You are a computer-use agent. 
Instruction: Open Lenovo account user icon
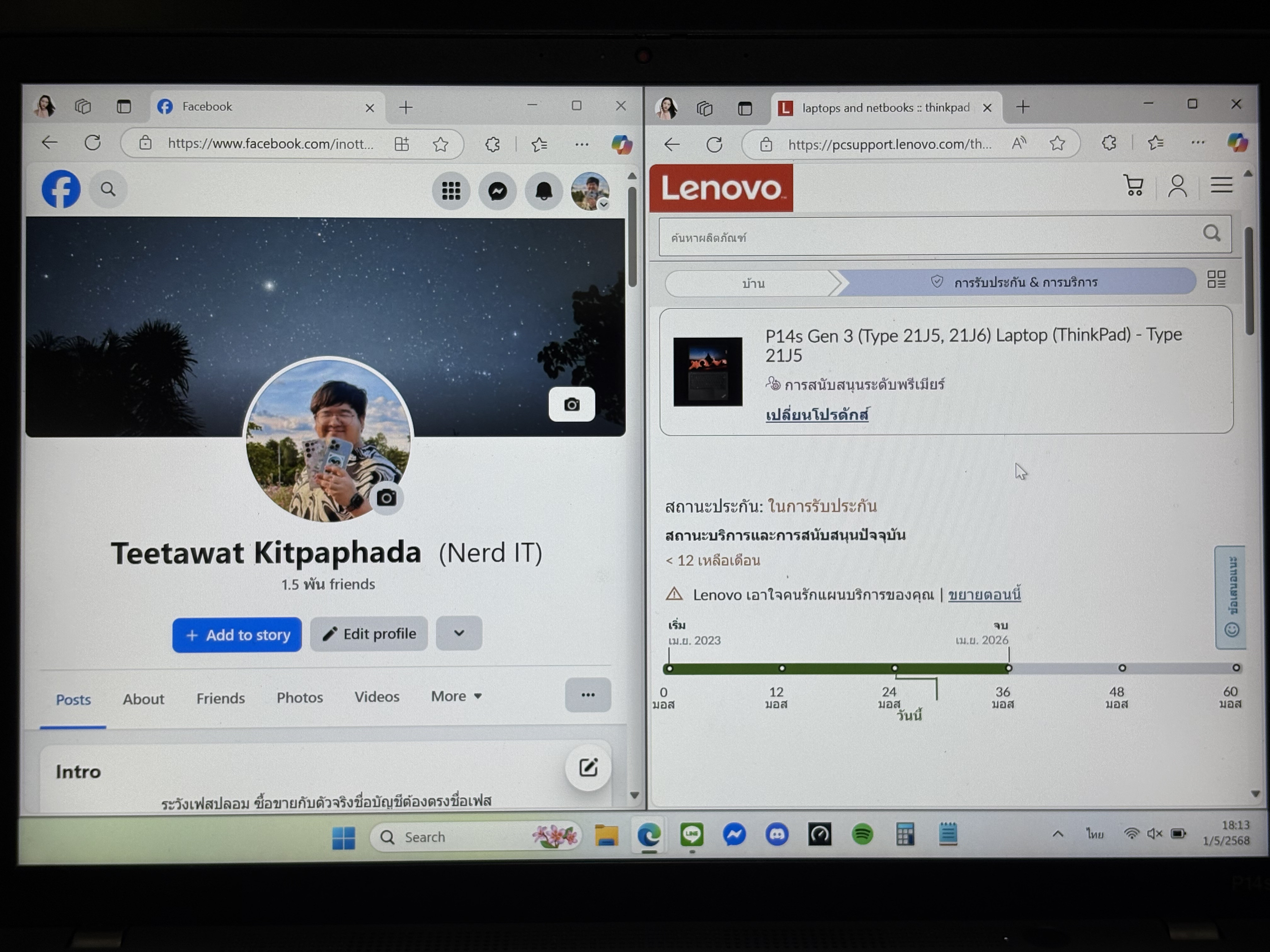(1177, 186)
